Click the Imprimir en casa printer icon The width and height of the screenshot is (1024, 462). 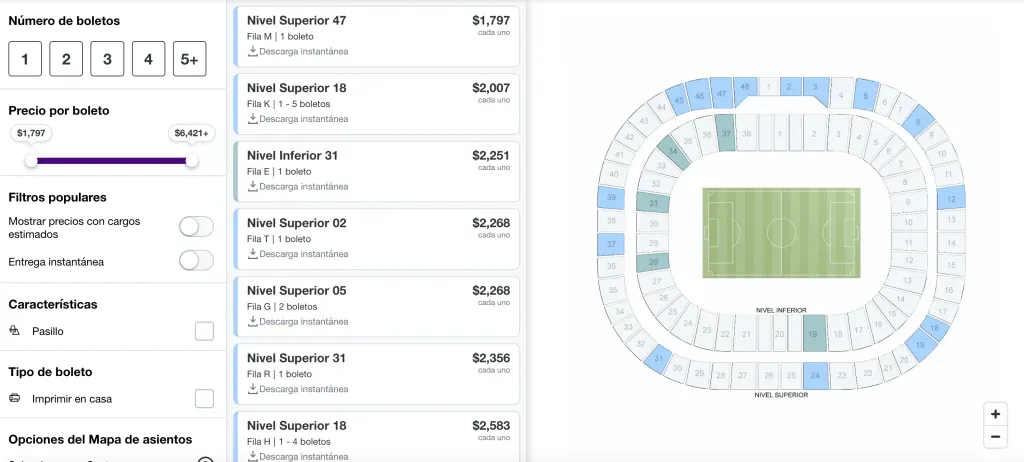pos(14,399)
